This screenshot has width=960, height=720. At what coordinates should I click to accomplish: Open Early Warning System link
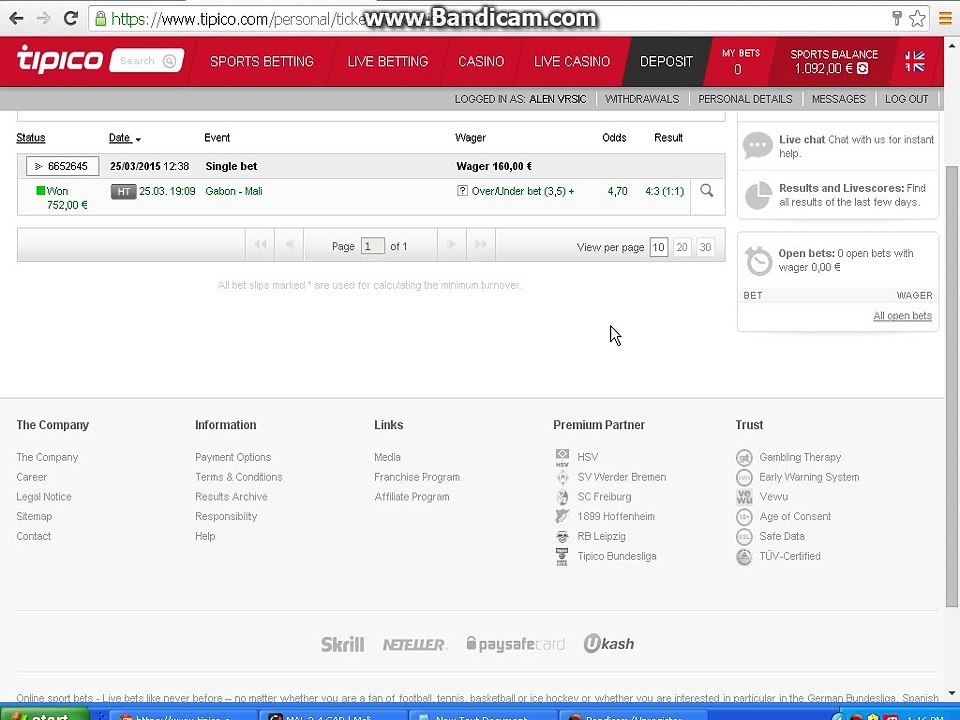pos(809,477)
